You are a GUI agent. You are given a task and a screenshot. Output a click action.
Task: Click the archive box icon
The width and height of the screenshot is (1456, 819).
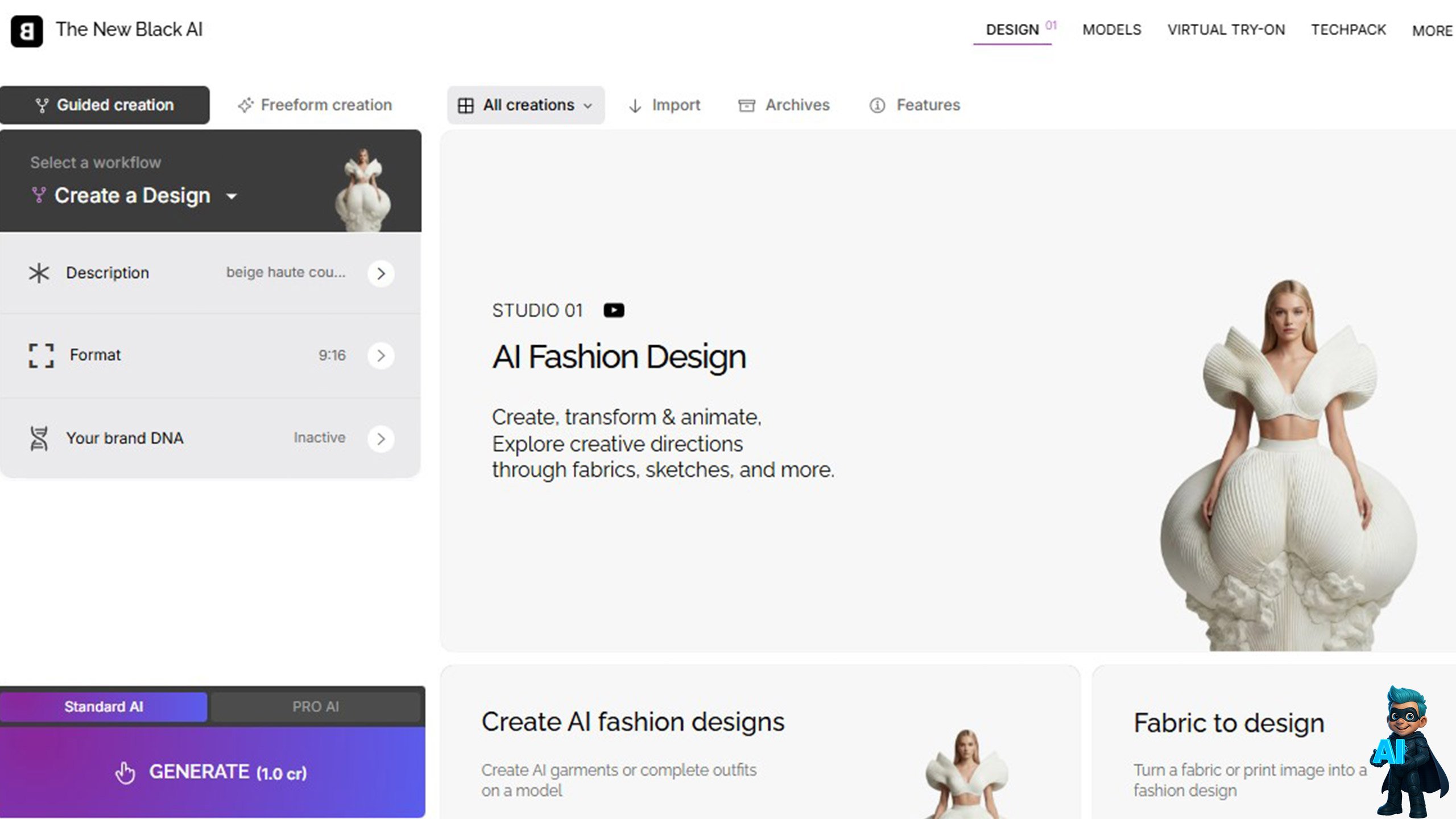[x=747, y=106]
